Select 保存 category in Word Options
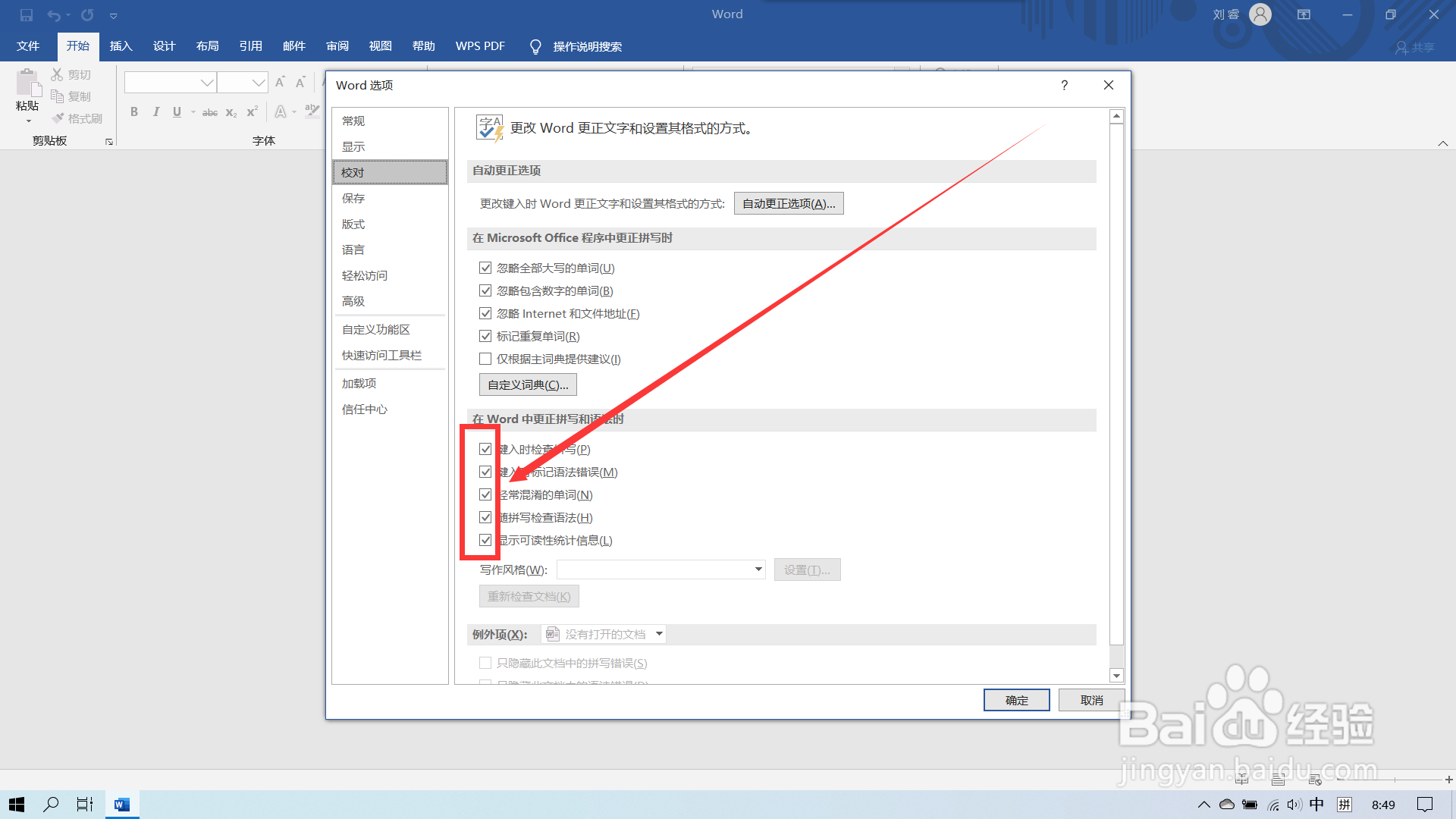The image size is (1456, 819). 390,198
